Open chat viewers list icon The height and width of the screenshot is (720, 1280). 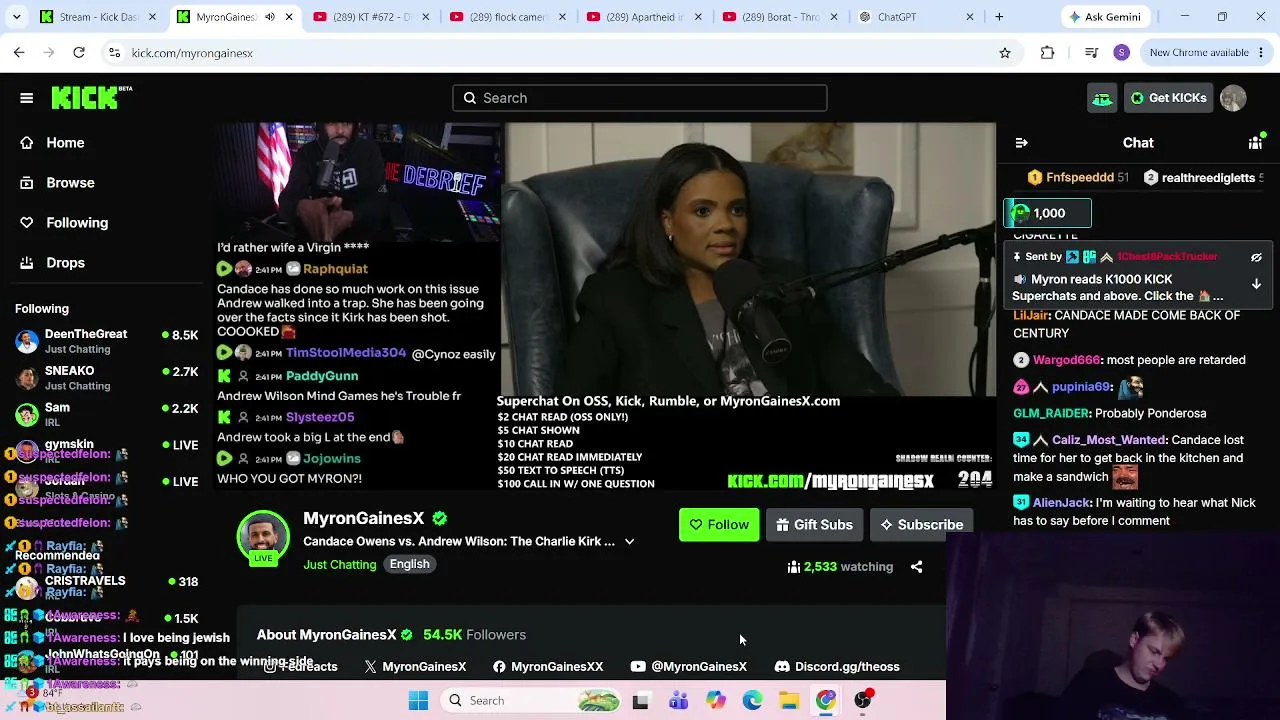1256,143
